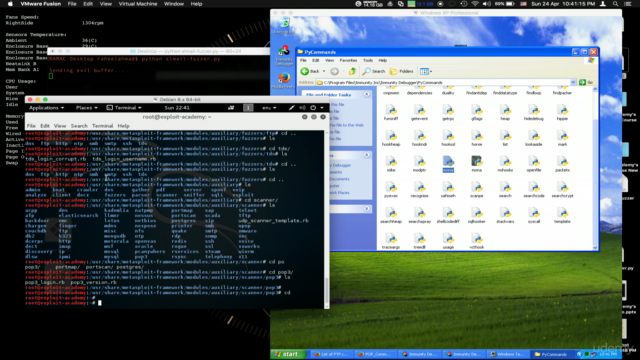
Task: Collapse the Details panel chevron
Action: click(367, 209)
